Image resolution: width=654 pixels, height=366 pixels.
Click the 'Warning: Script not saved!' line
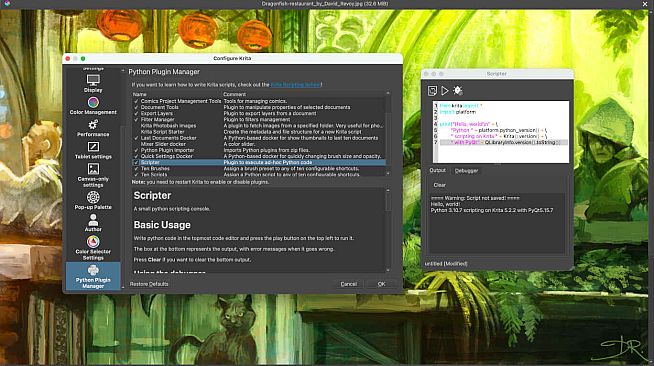point(475,198)
